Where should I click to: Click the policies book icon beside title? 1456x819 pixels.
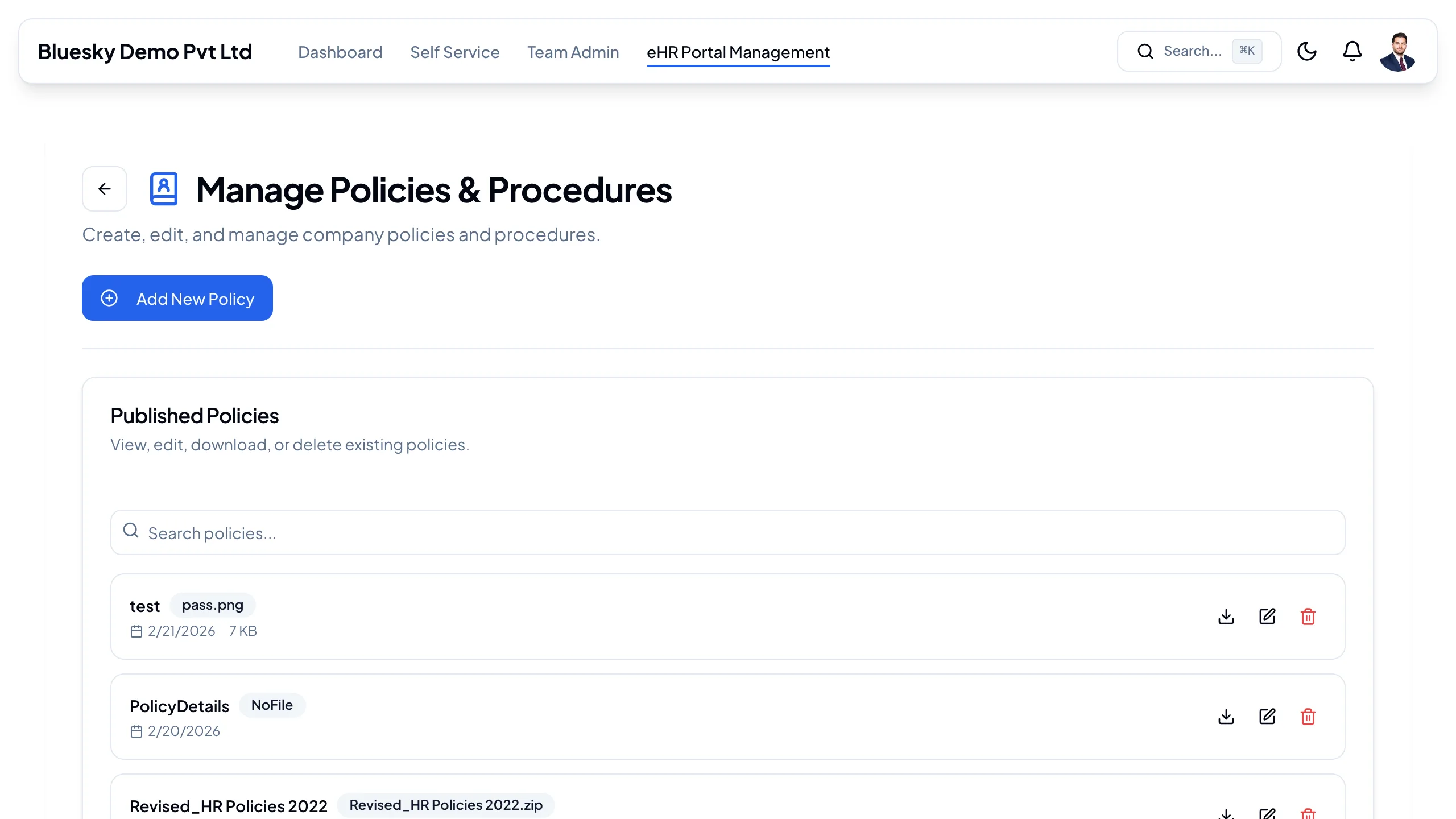164,189
